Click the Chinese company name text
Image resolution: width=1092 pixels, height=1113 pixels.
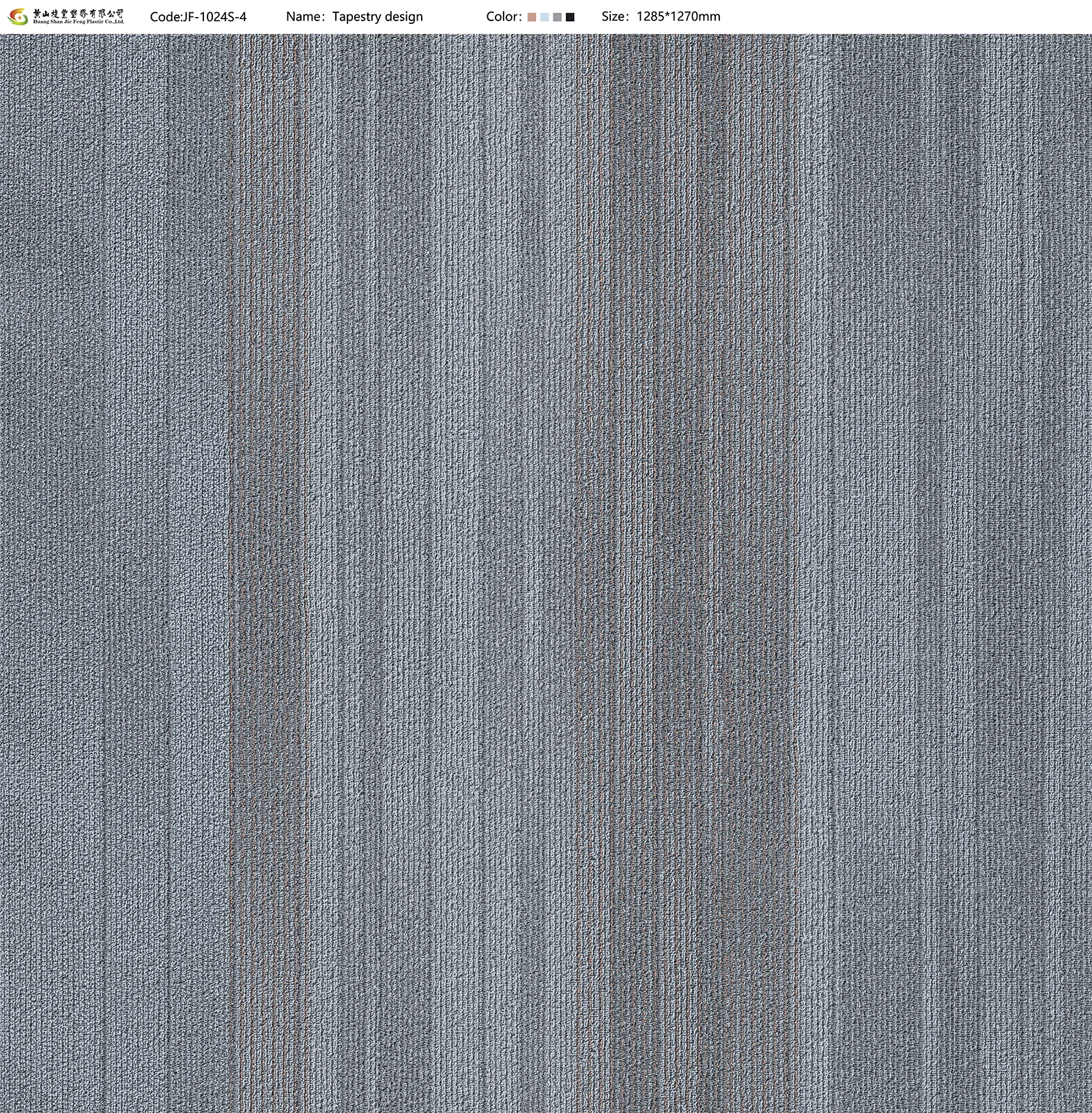78,13
